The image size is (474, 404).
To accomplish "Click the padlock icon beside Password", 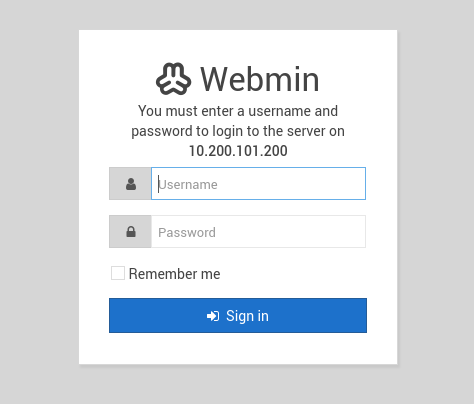I will click(x=131, y=232).
